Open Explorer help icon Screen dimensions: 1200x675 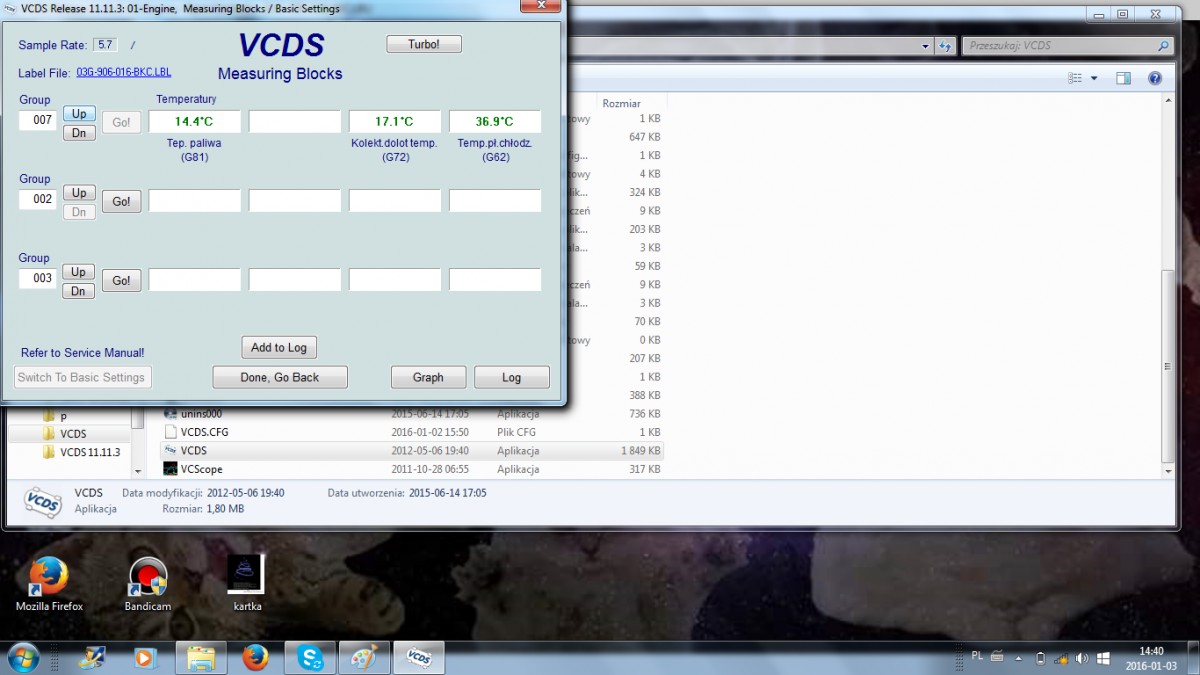pyautogui.click(x=1155, y=79)
